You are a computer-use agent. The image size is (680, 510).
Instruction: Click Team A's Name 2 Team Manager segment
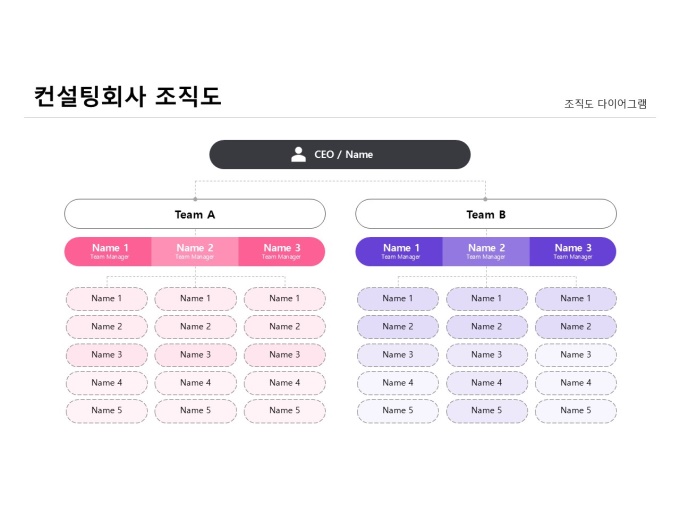tap(195, 251)
